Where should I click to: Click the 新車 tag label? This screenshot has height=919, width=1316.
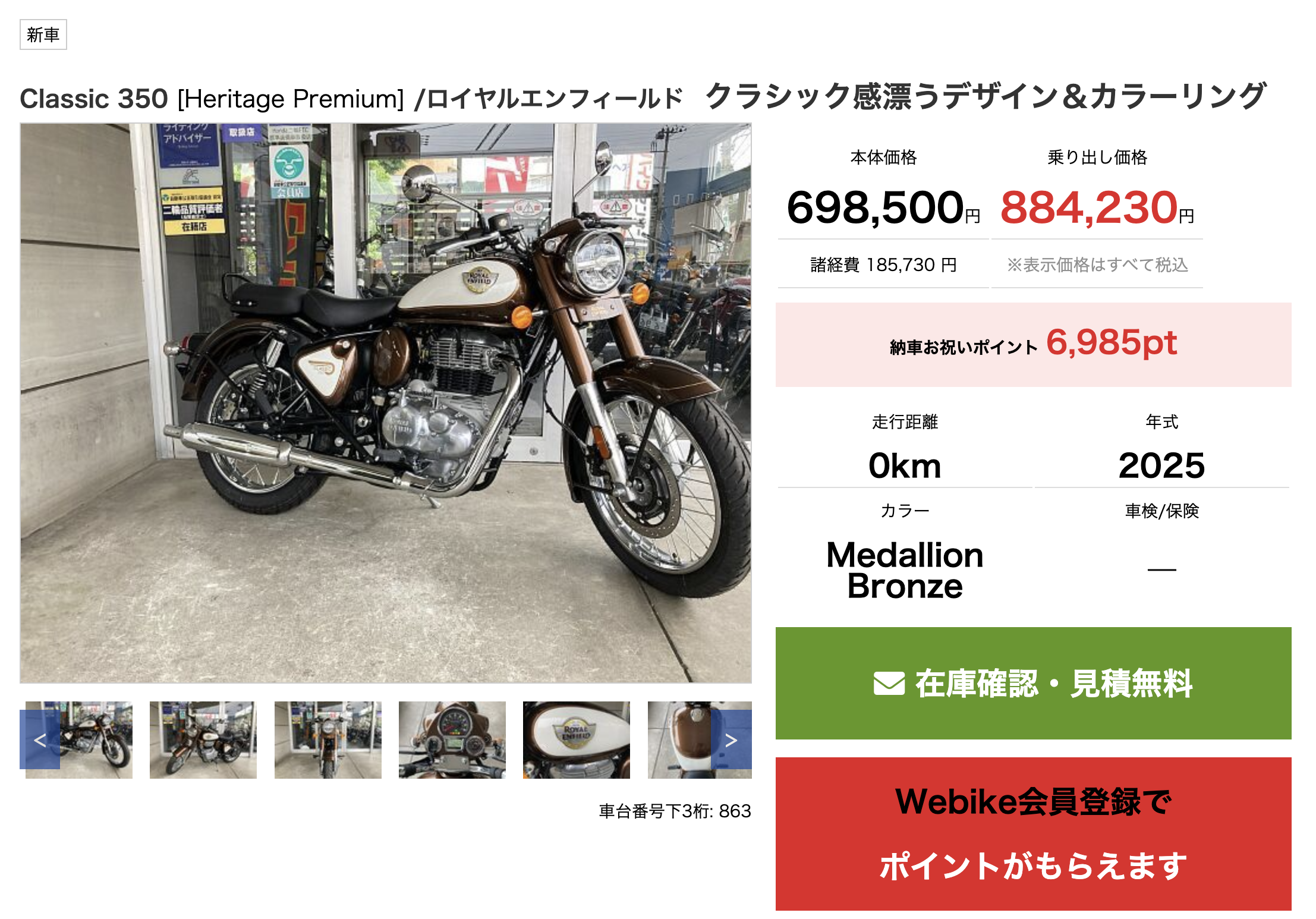43,34
